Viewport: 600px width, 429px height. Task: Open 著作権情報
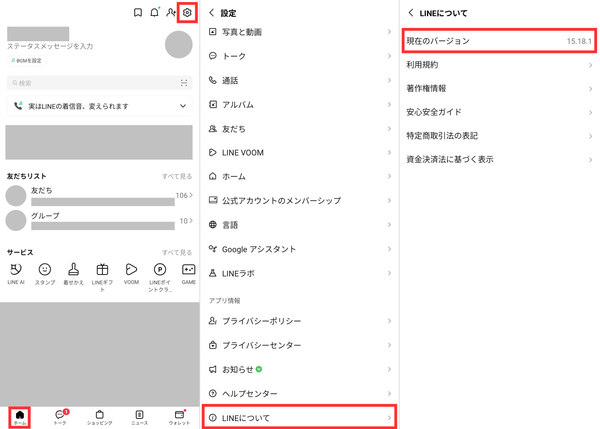point(499,88)
